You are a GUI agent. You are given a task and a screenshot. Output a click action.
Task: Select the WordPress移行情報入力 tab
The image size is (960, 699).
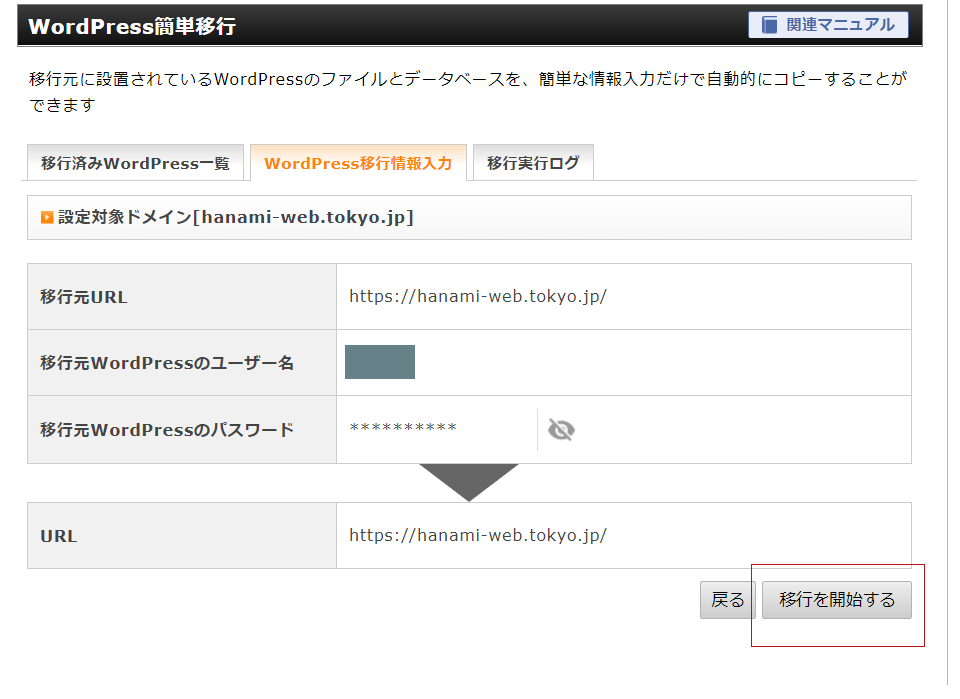click(x=358, y=163)
